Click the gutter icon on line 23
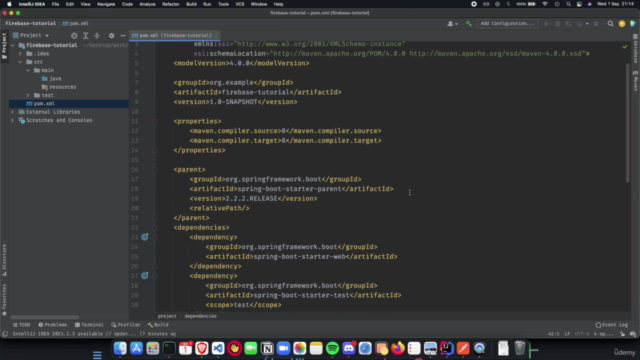The width and height of the screenshot is (640, 360). pyautogui.click(x=144, y=237)
